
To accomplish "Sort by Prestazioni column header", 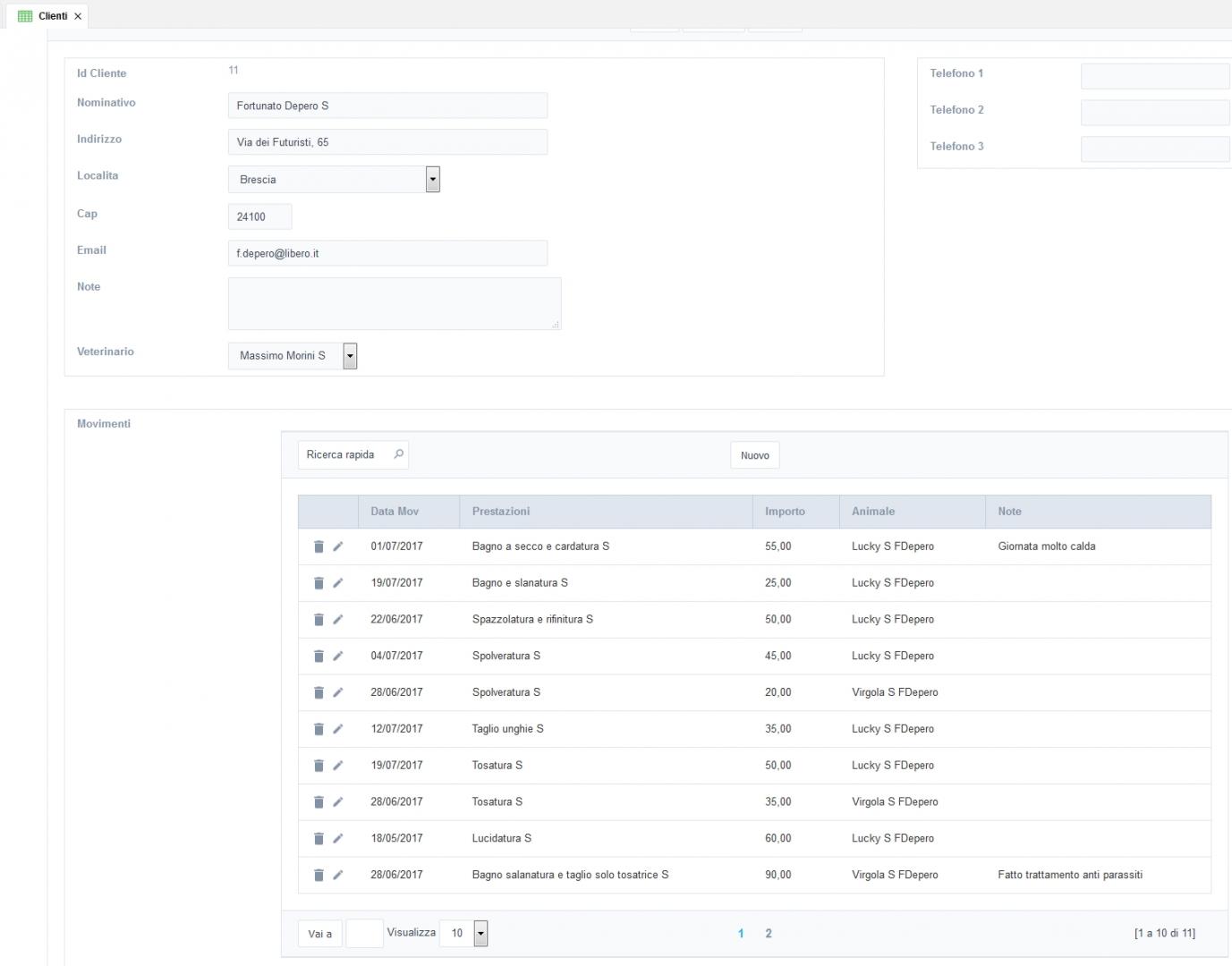I will [606, 512].
